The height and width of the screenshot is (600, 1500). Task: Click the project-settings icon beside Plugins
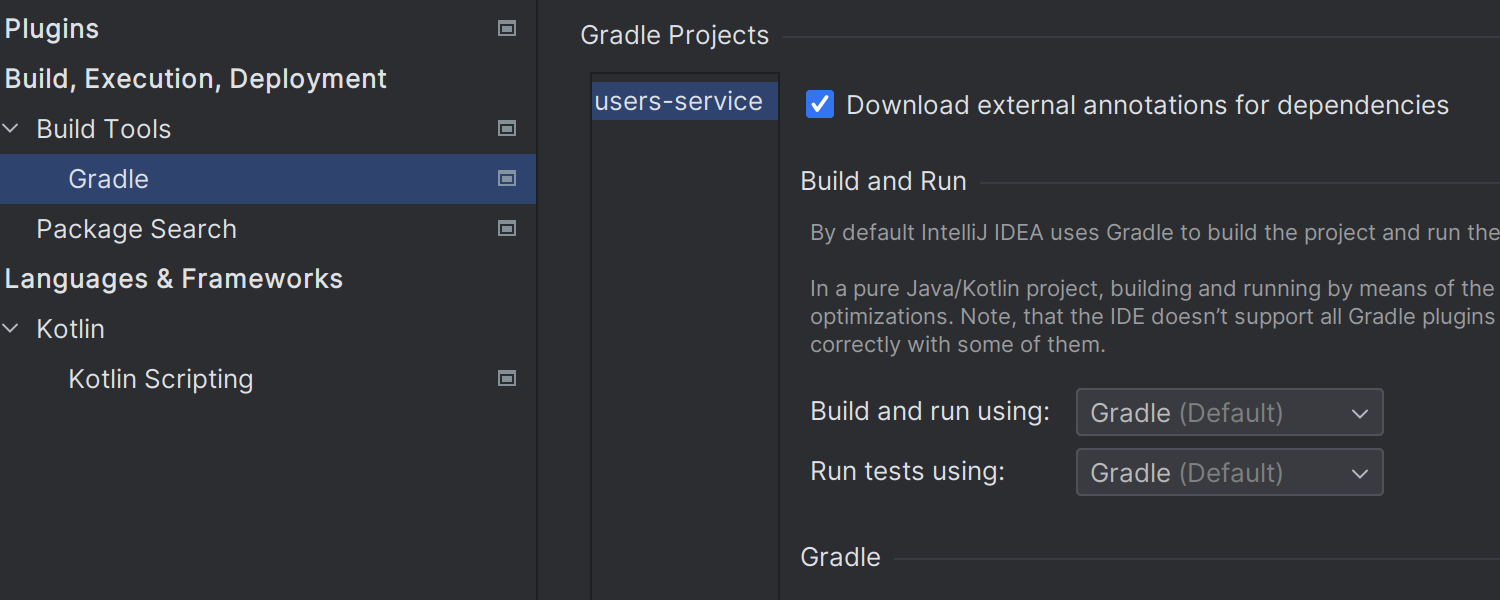click(507, 29)
